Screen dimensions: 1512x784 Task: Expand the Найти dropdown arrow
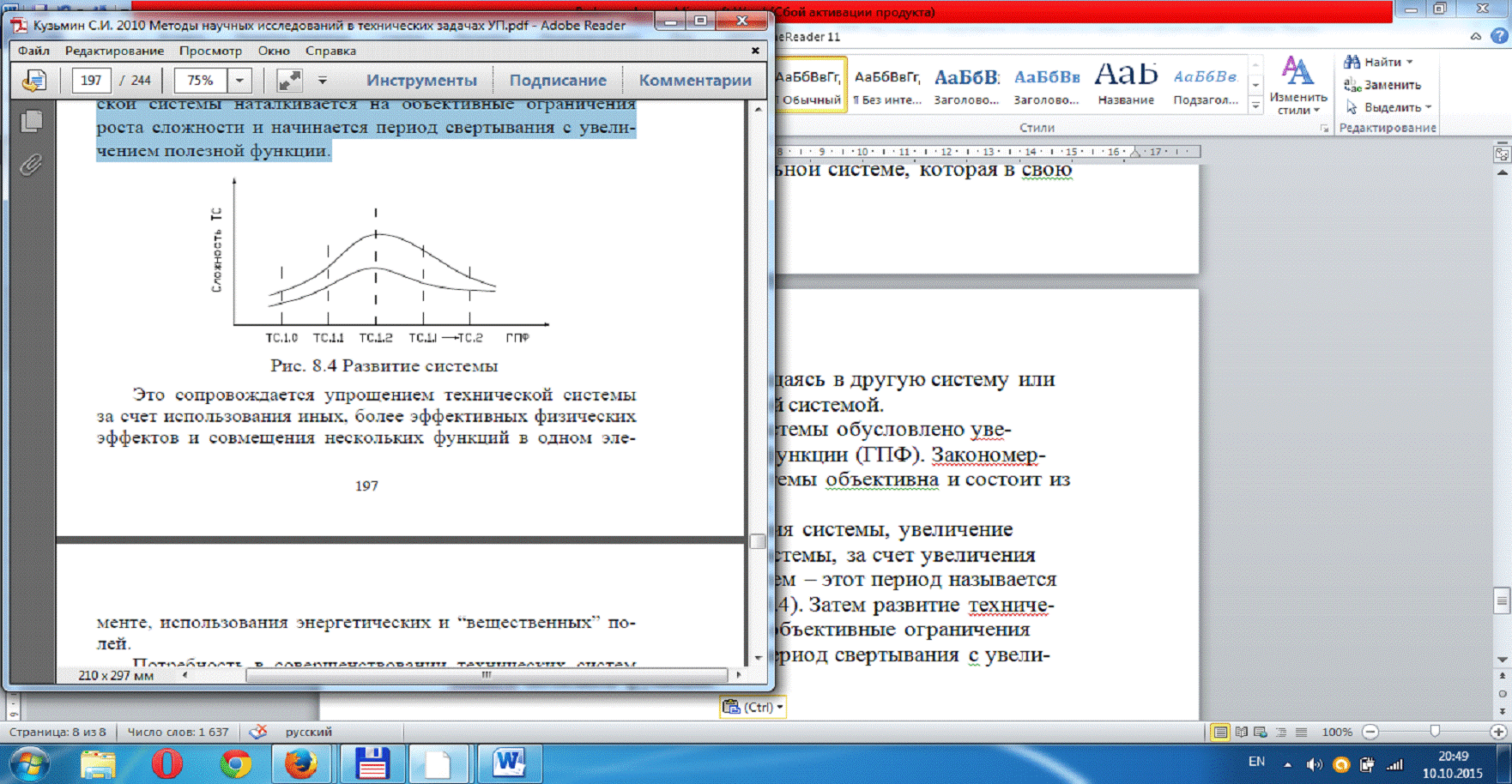click(x=1409, y=63)
